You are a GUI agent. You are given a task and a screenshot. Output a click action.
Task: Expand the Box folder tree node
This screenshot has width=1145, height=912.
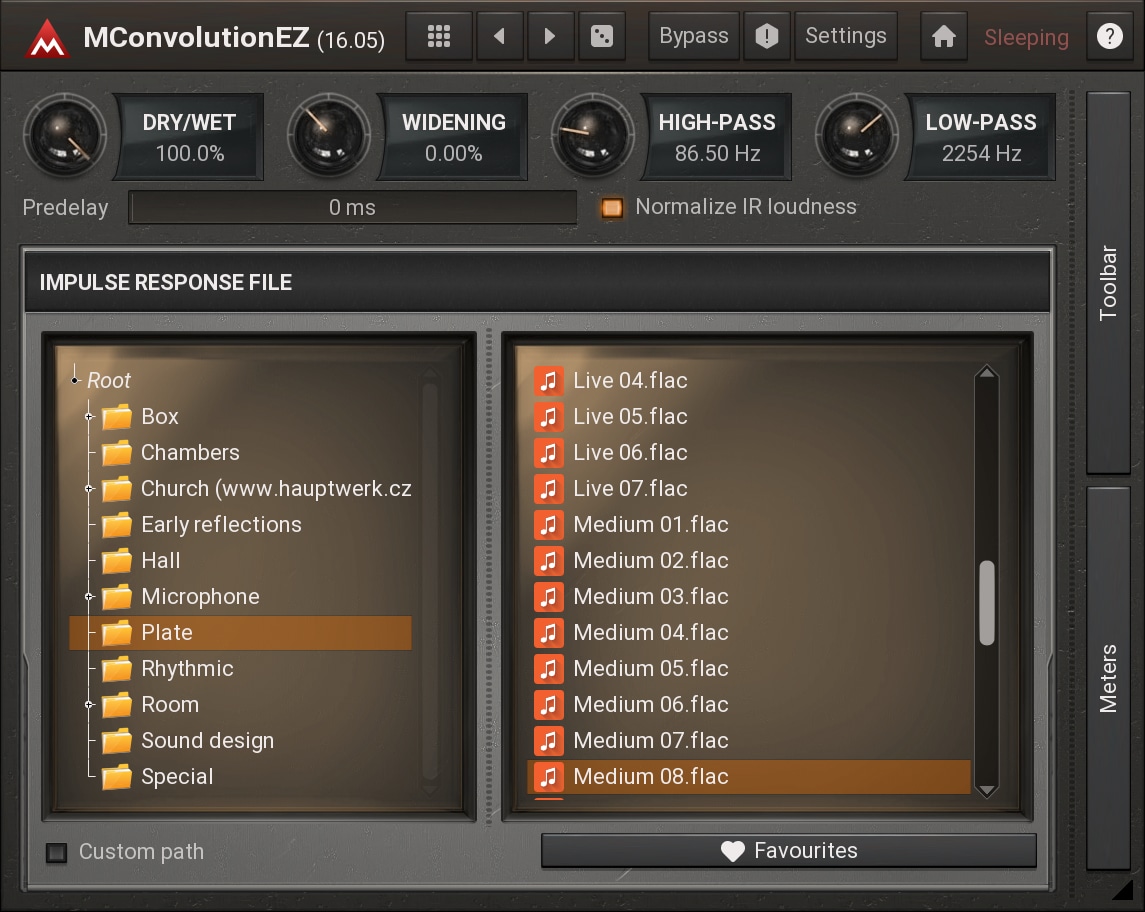click(x=89, y=417)
